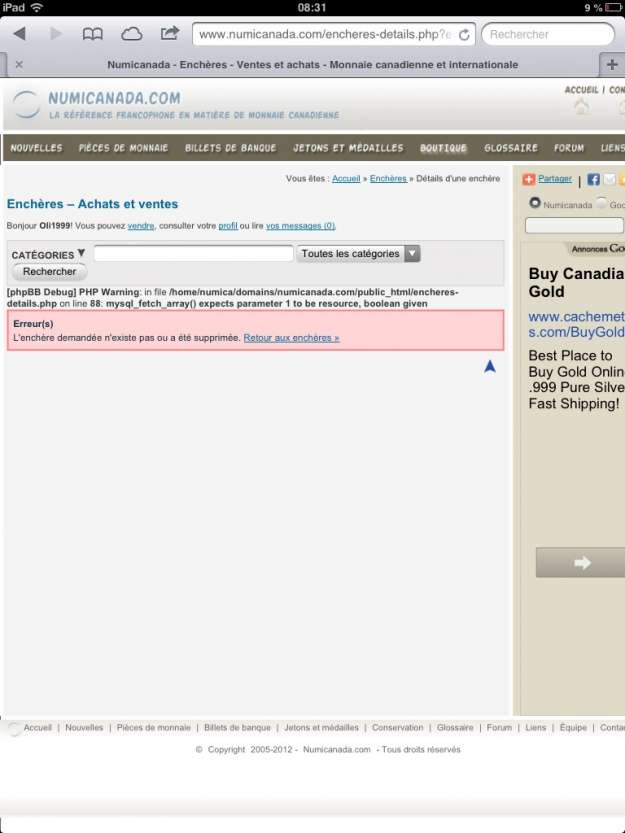625x833 pixels.
Task: Open a new tab with the plus button
Action: (612, 64)
